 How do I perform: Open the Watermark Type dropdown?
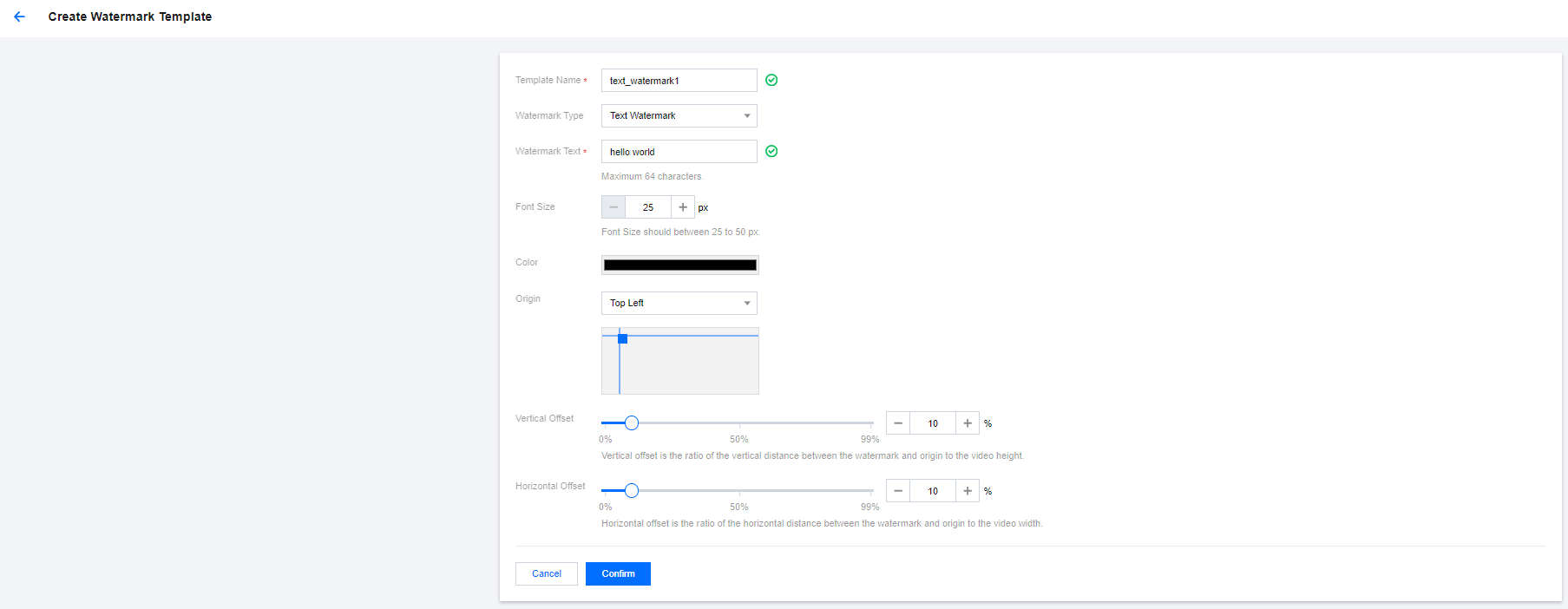[679, 115]
